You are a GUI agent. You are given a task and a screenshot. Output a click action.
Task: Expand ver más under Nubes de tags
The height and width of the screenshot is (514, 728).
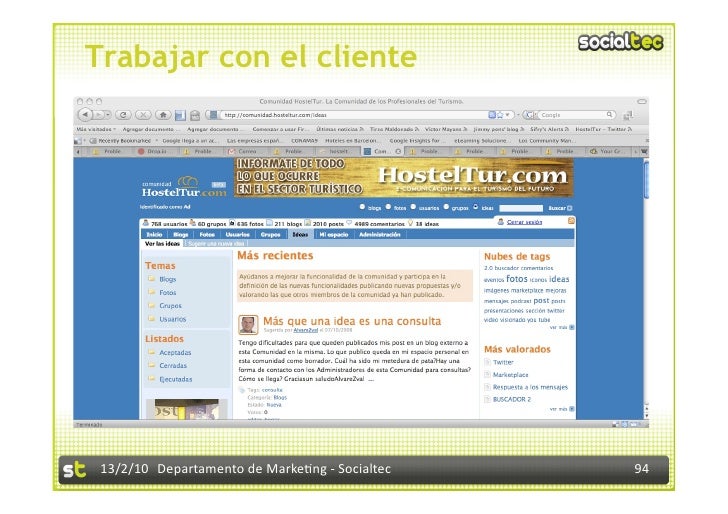pyautogui.click(x=562, y=327)
